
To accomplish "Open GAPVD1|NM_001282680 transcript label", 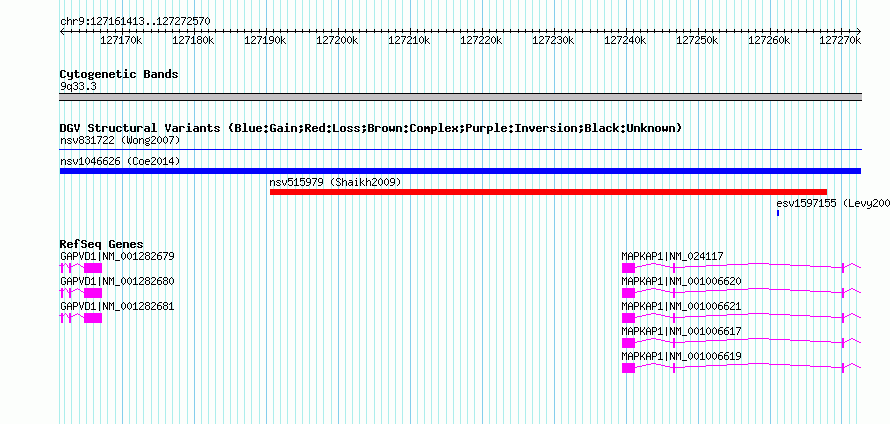I will [117, 282].
